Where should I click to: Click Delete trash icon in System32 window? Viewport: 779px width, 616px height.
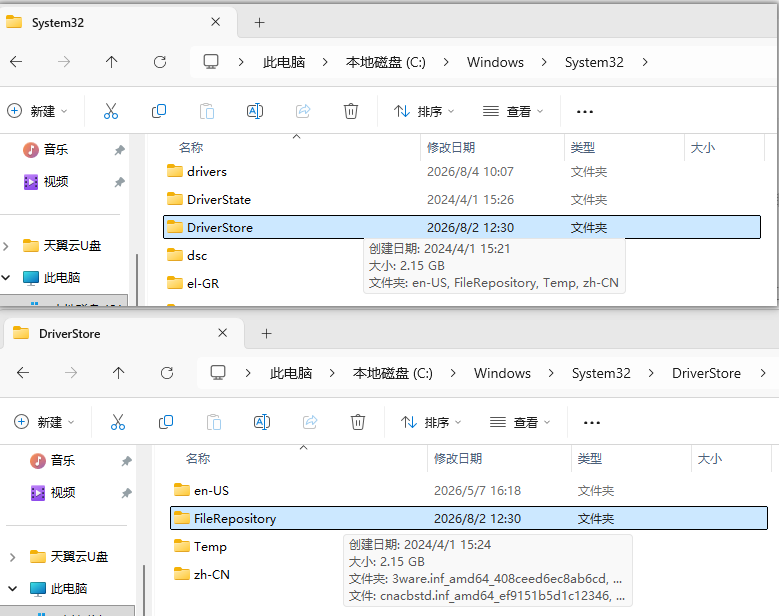coord(351,111)
